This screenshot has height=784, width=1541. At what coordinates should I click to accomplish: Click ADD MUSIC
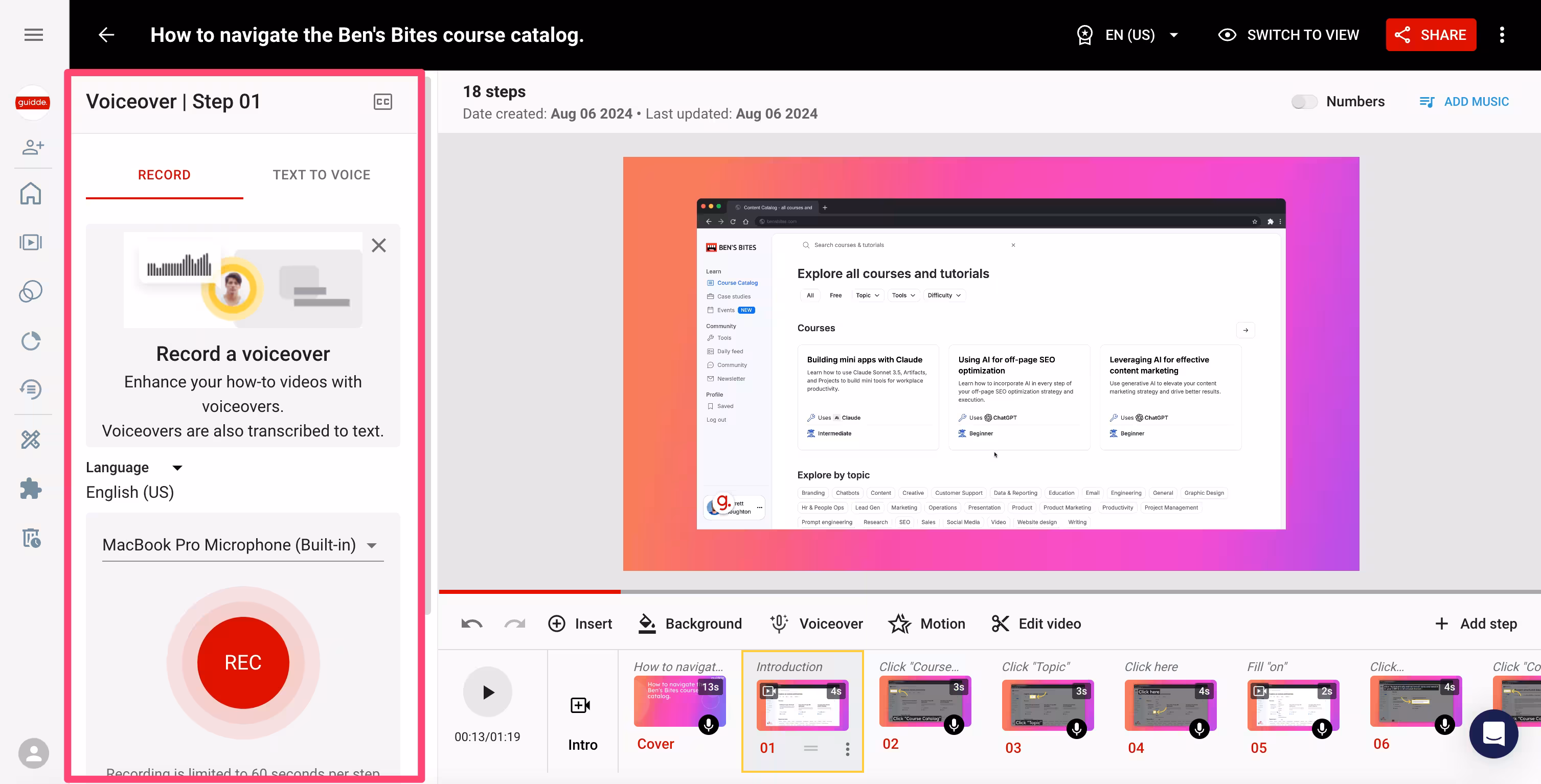tap(1464, 102)
